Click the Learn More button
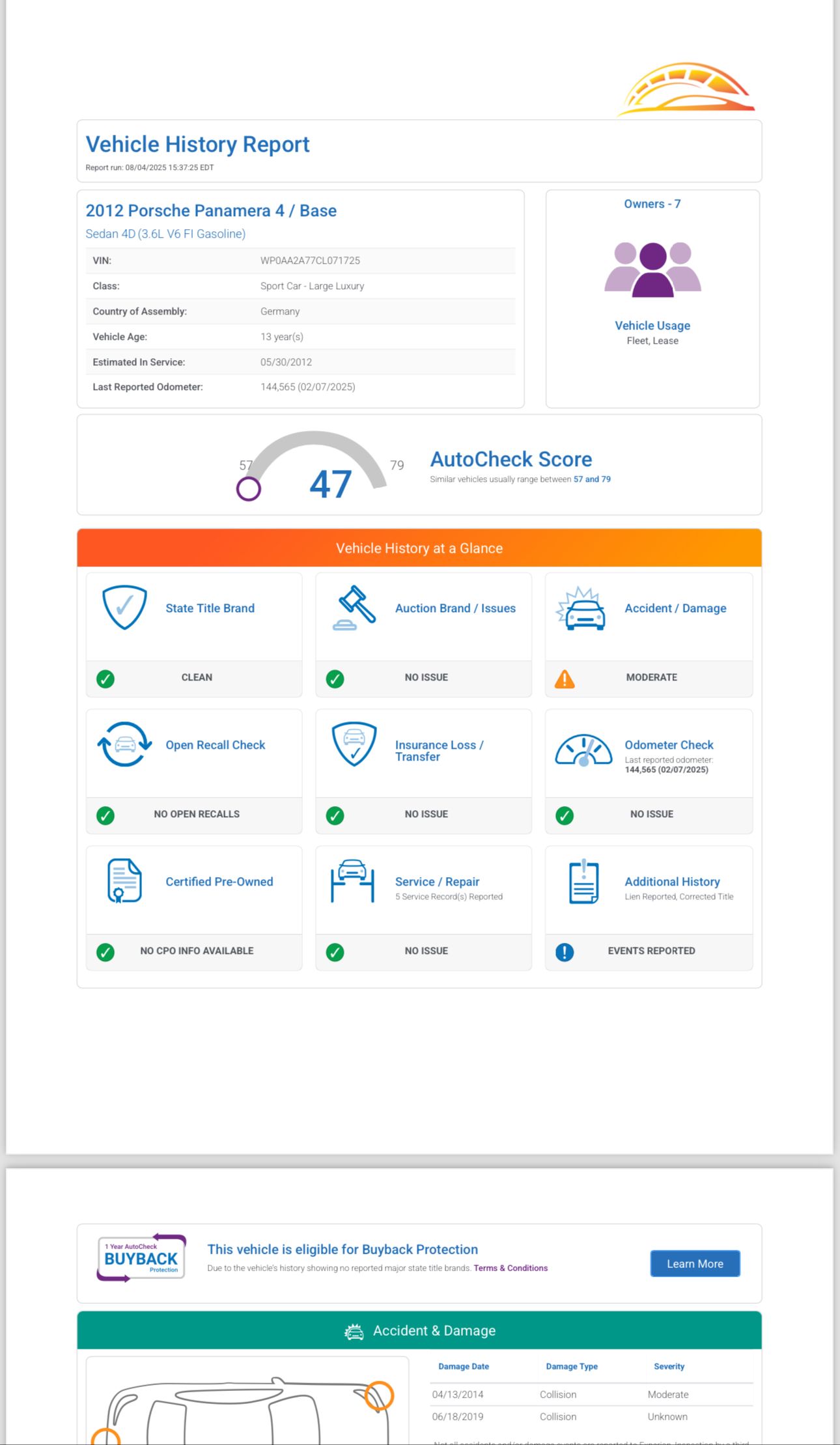The width and height of the screenshot is (840, 1445). click(x=695, y=1263)
